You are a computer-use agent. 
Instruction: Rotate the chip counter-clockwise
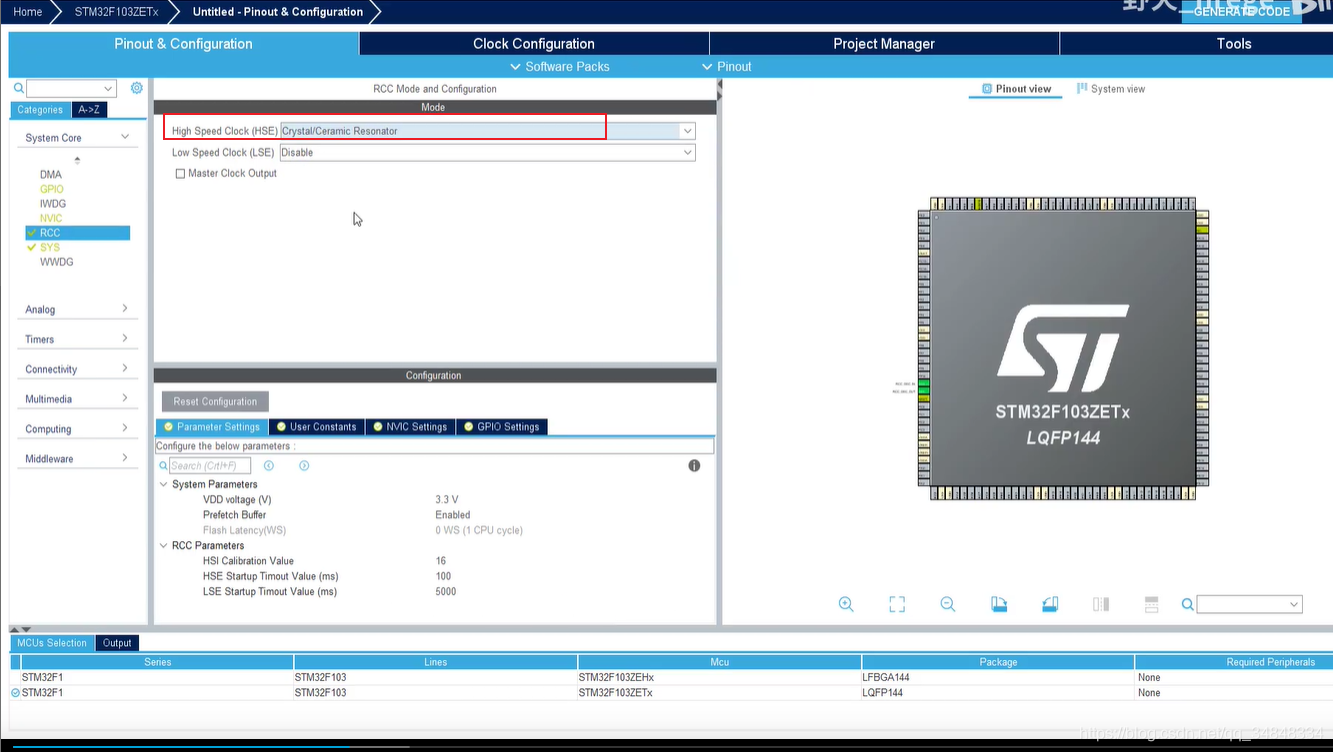tap(1050, 604)
